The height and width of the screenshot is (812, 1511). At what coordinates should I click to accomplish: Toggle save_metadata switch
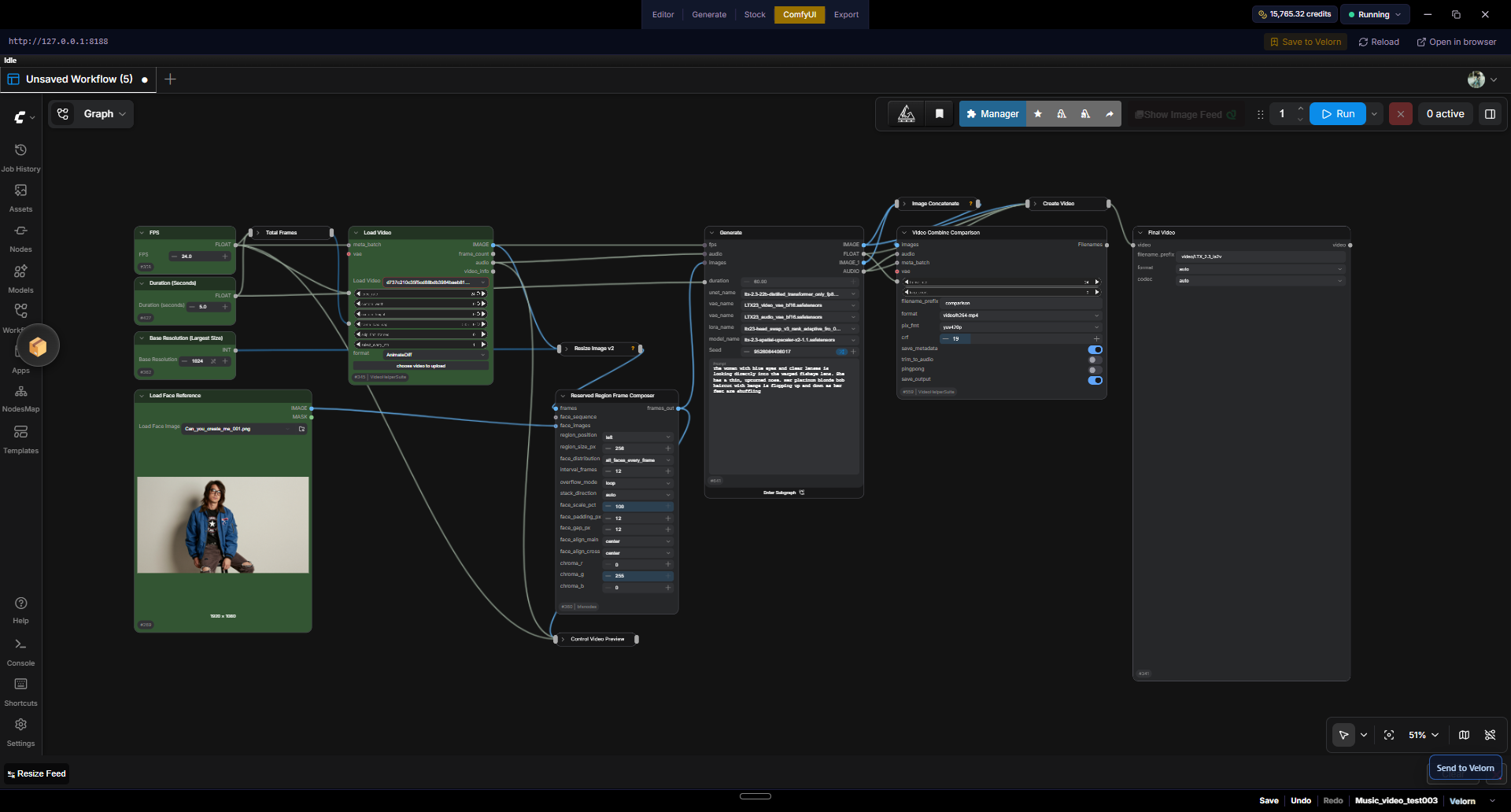1095,349
